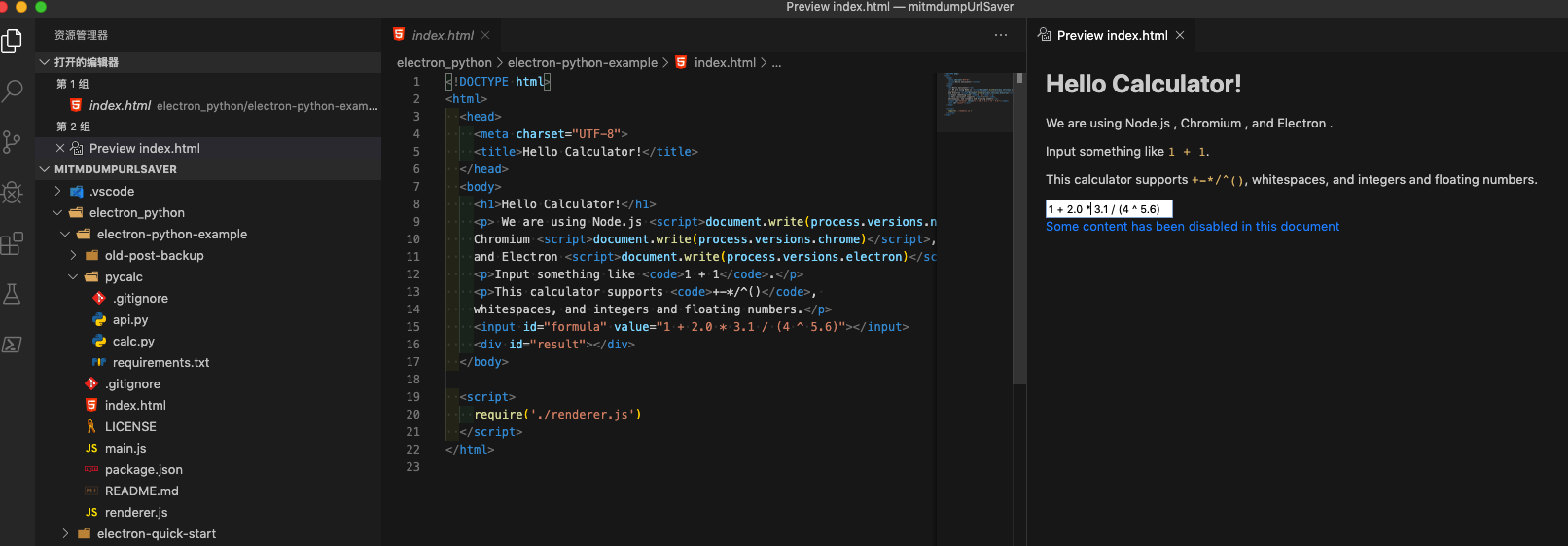Open requirements.txt in the file tree
Screen dimensions: 1568x546
(x=160, y=362)
